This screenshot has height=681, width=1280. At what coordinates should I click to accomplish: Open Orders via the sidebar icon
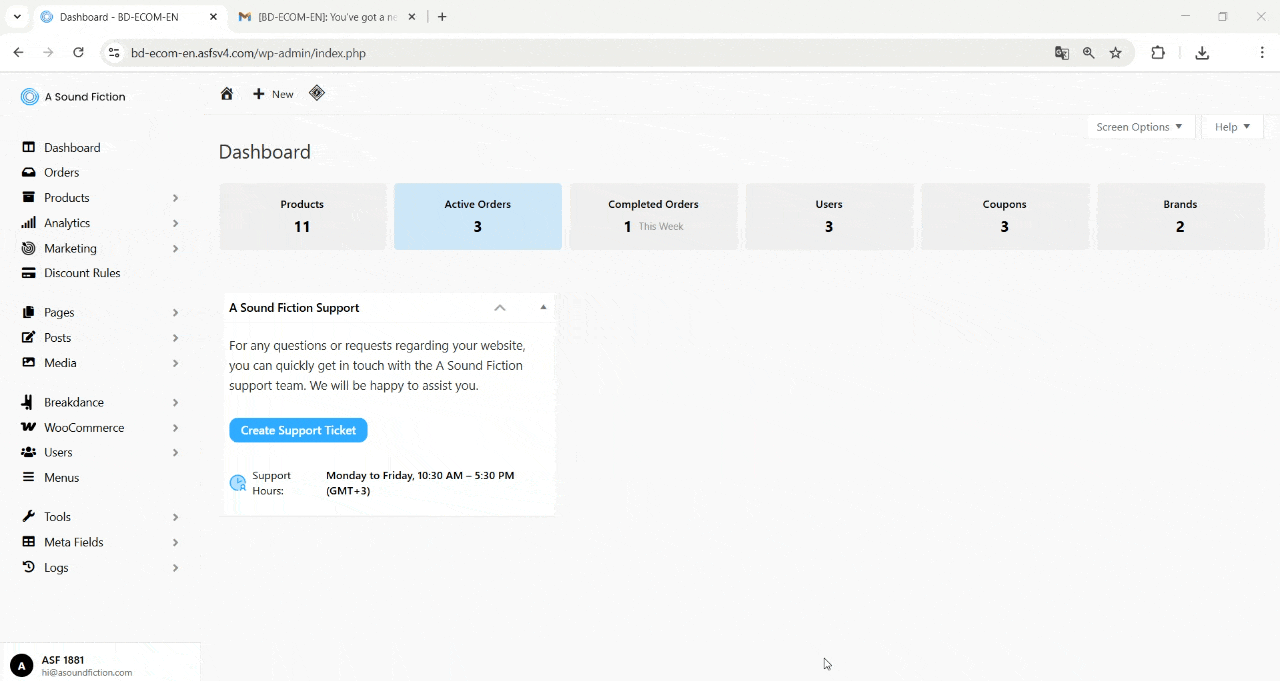point(28,172)
